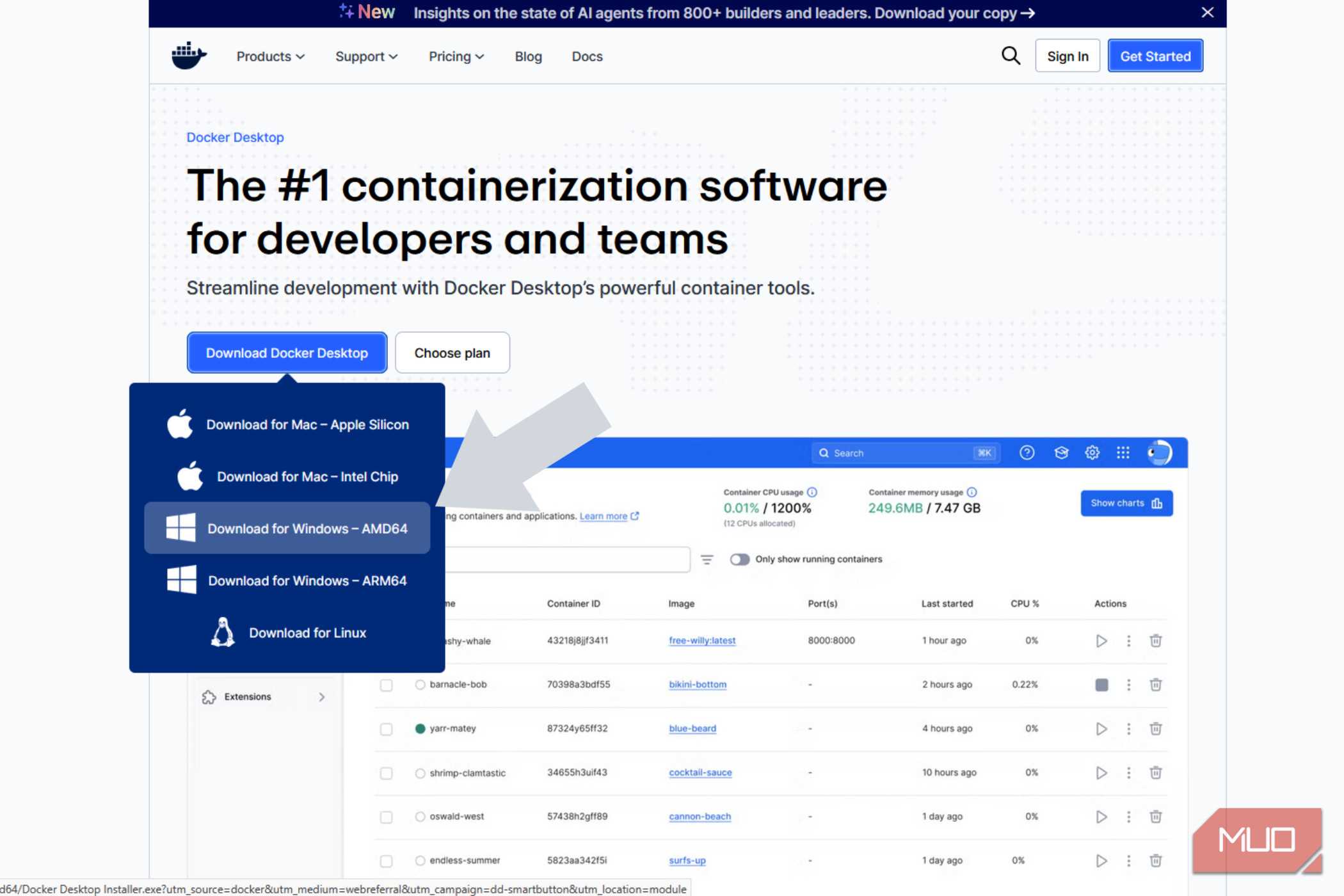Viewport: 1344px width, 896px height.
Task: Open the cannon-beach image link
Action: pos(700,817)
